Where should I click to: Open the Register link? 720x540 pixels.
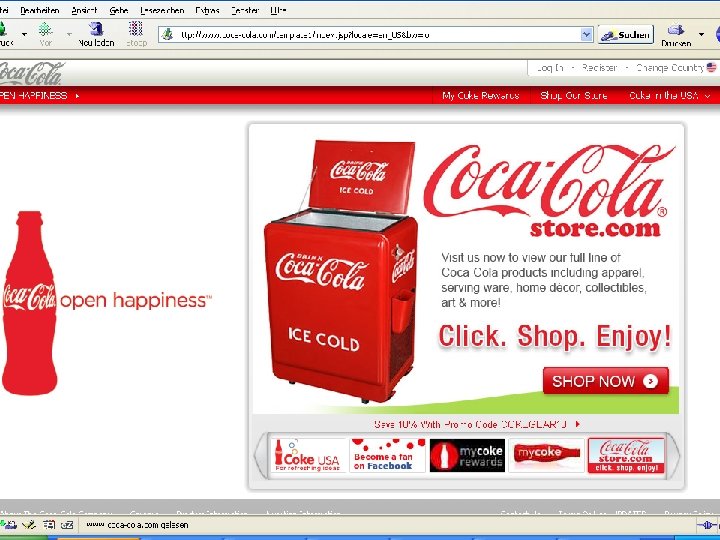(599, 68)
